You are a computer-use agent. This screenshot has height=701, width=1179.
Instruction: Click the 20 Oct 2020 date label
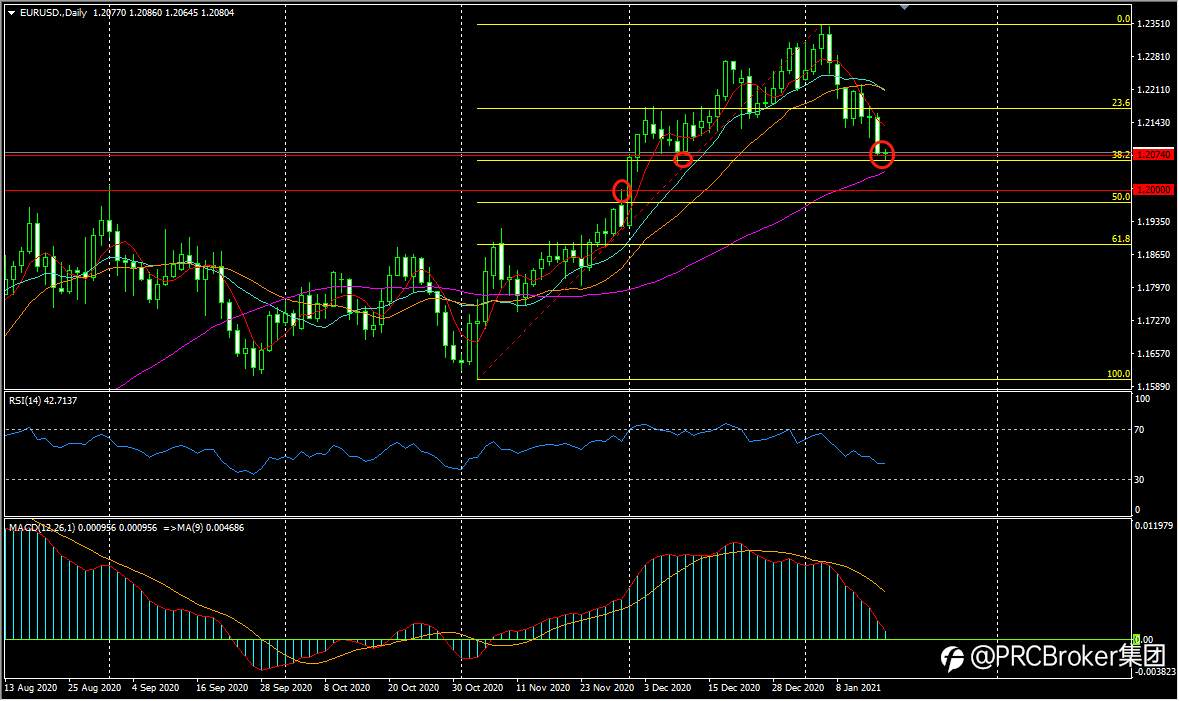(x=414, y=688)
